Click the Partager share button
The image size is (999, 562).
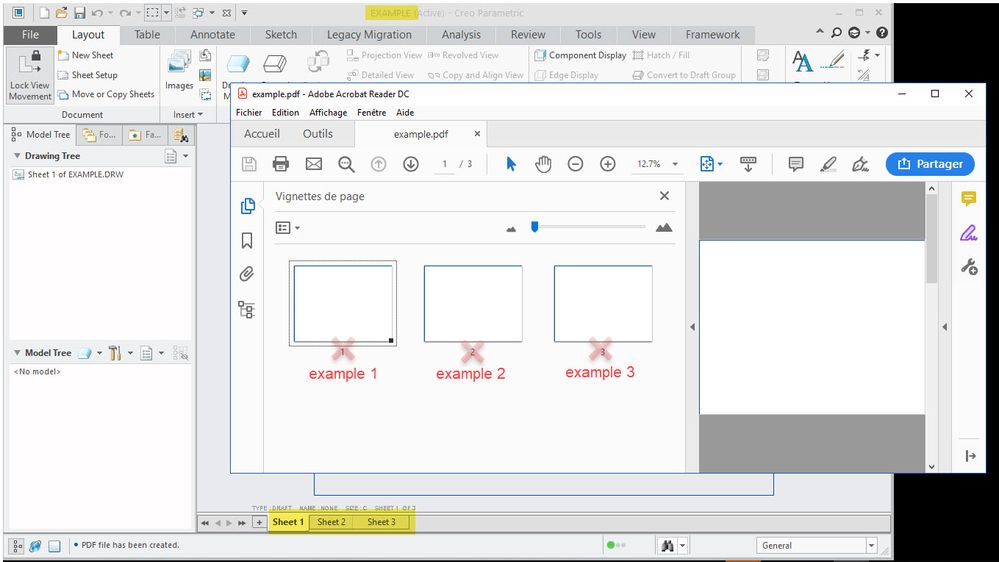[929, 164]
